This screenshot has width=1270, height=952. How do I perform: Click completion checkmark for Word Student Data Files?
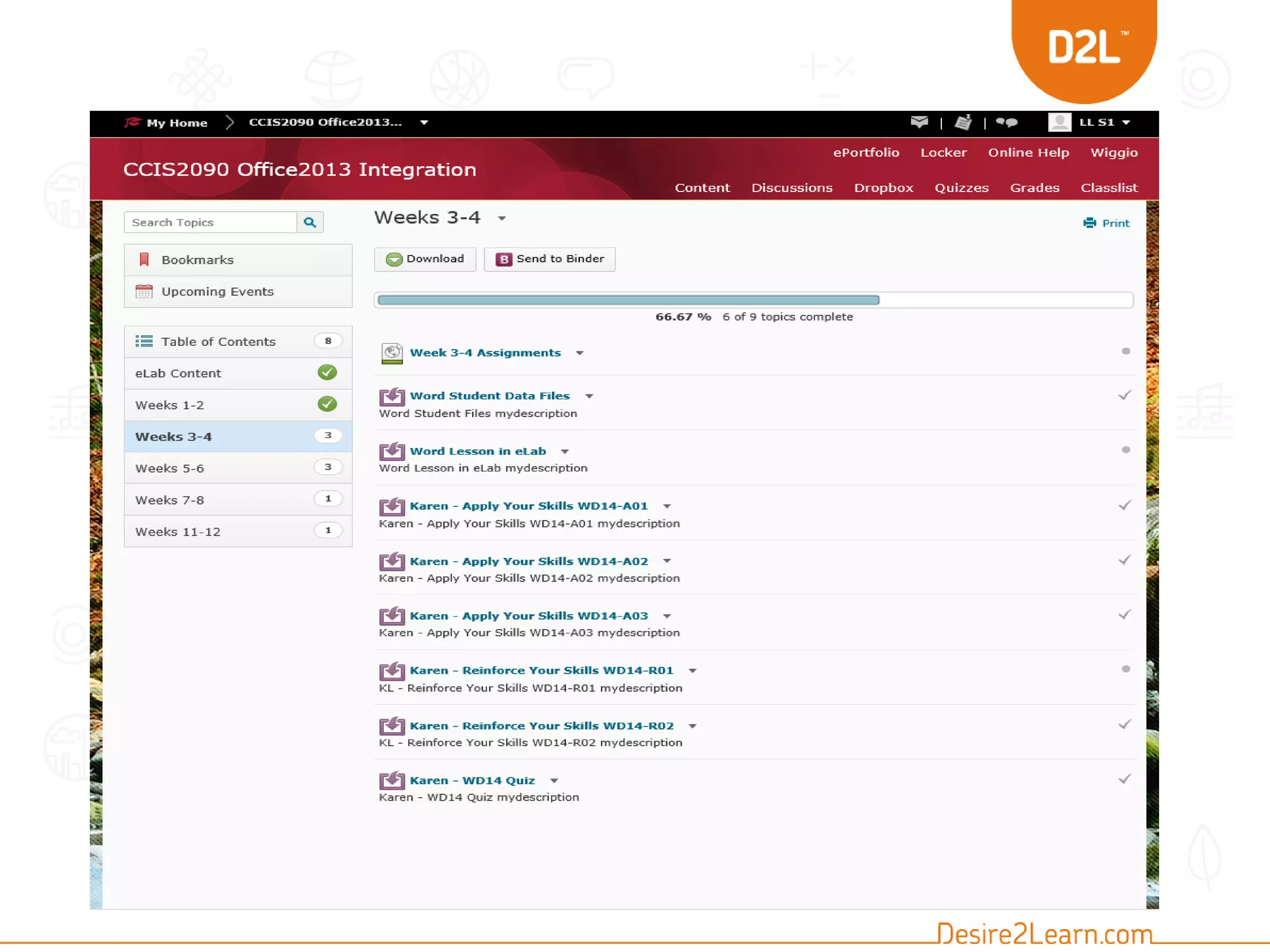[x=1125, y=395]
